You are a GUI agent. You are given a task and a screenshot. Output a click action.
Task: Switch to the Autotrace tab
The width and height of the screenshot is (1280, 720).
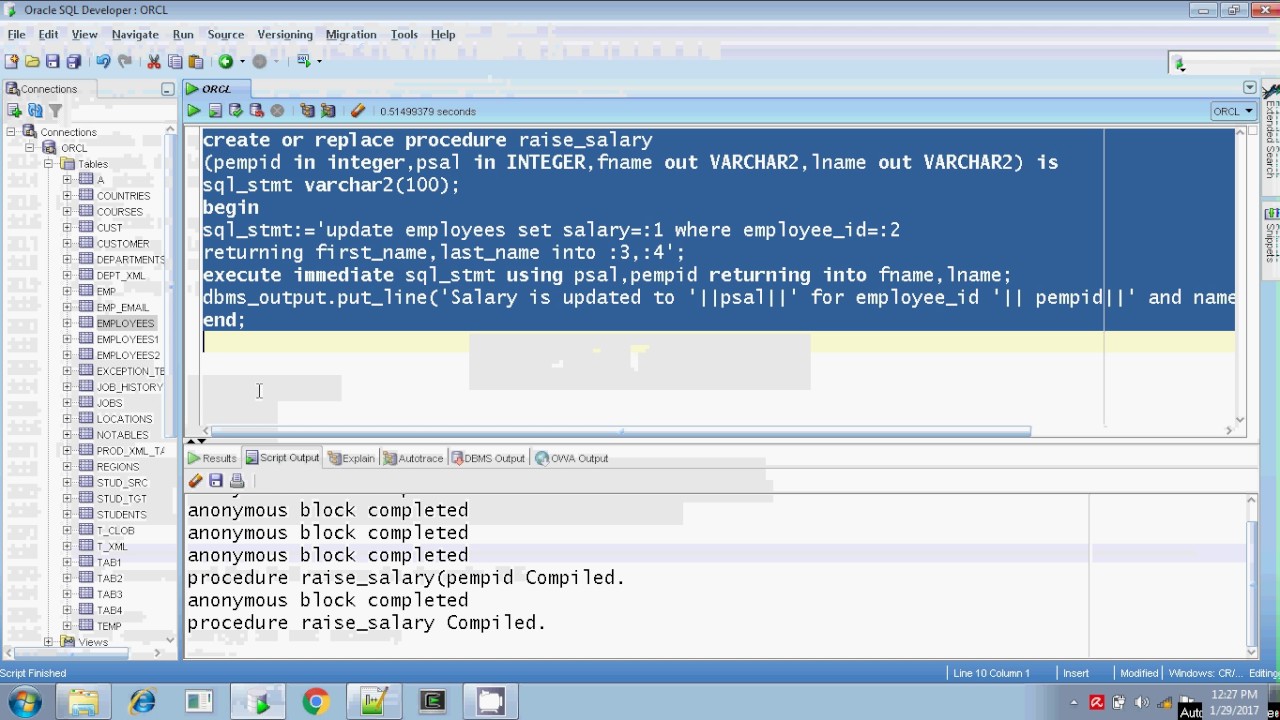(413, 458)
